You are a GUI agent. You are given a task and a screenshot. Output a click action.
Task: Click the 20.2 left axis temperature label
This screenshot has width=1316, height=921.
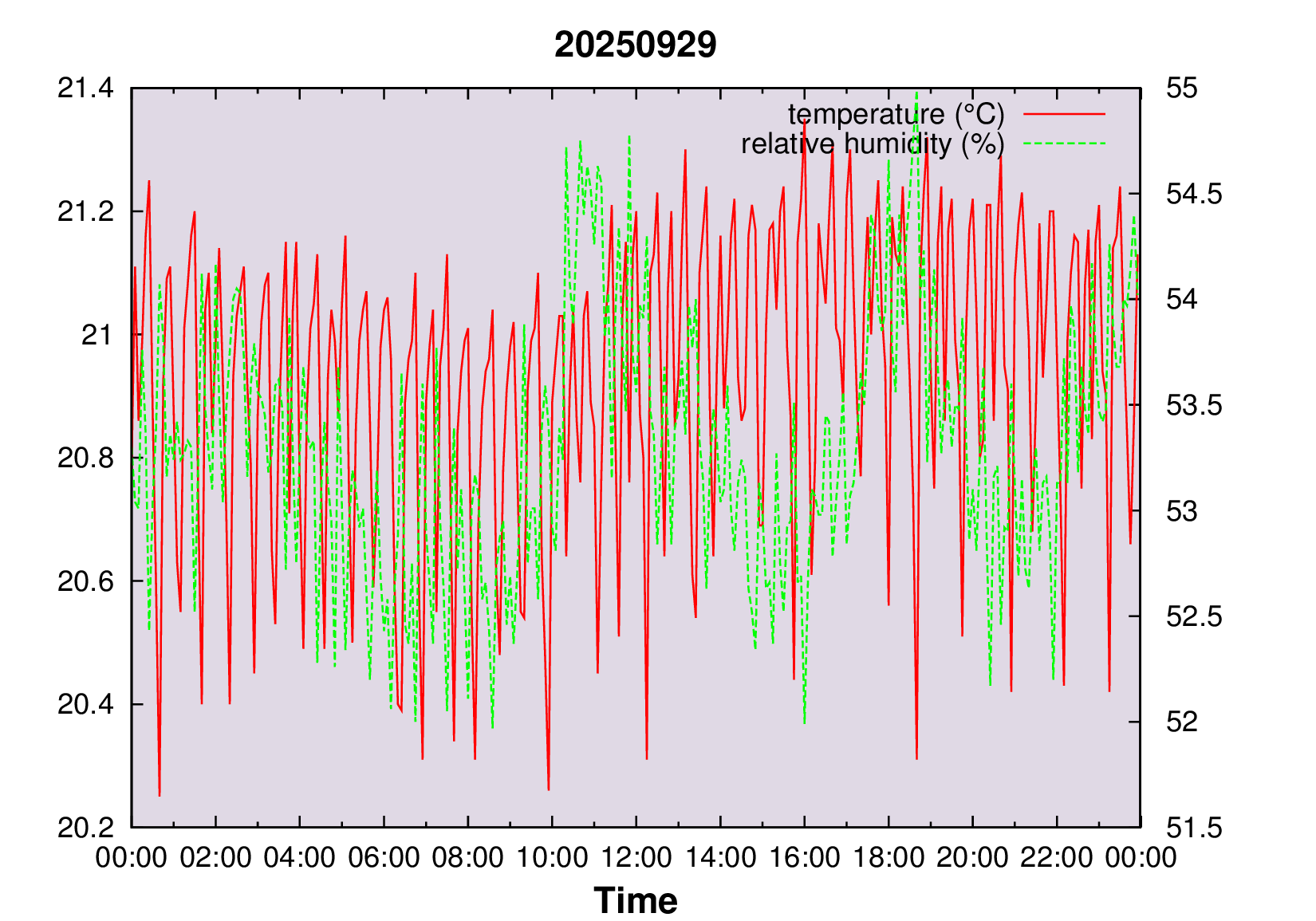(85, 828)
